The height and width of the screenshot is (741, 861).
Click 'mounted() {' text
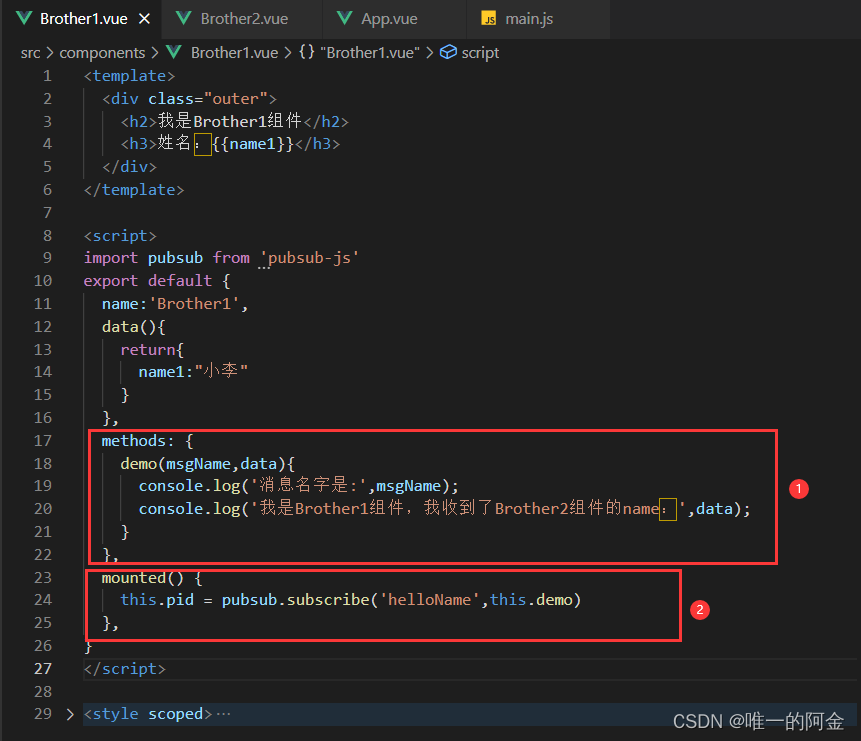(152, 578)
